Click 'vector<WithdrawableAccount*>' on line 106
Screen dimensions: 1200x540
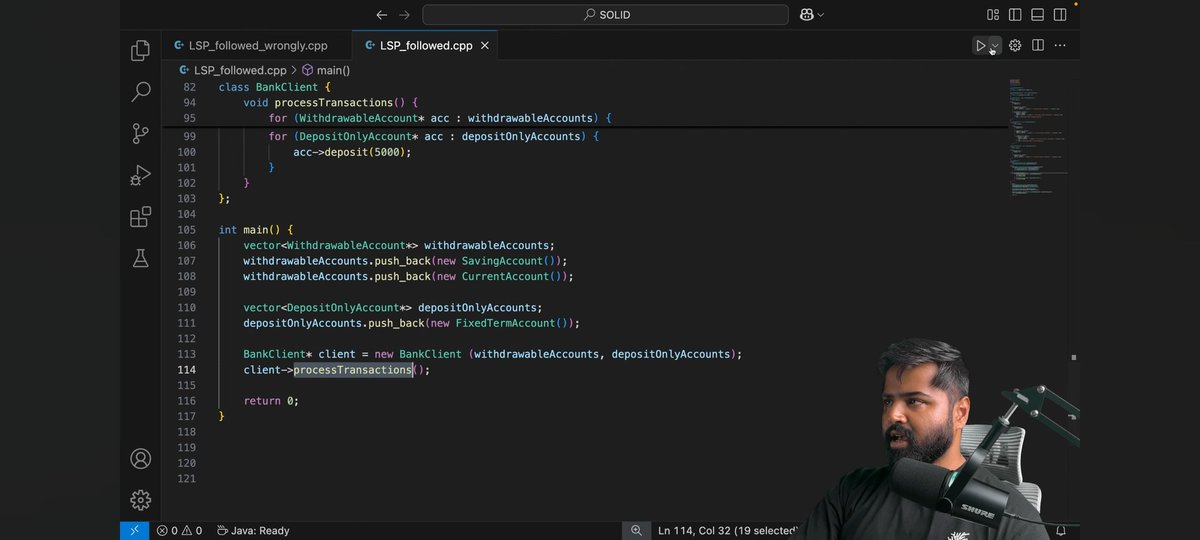(330, 246)
